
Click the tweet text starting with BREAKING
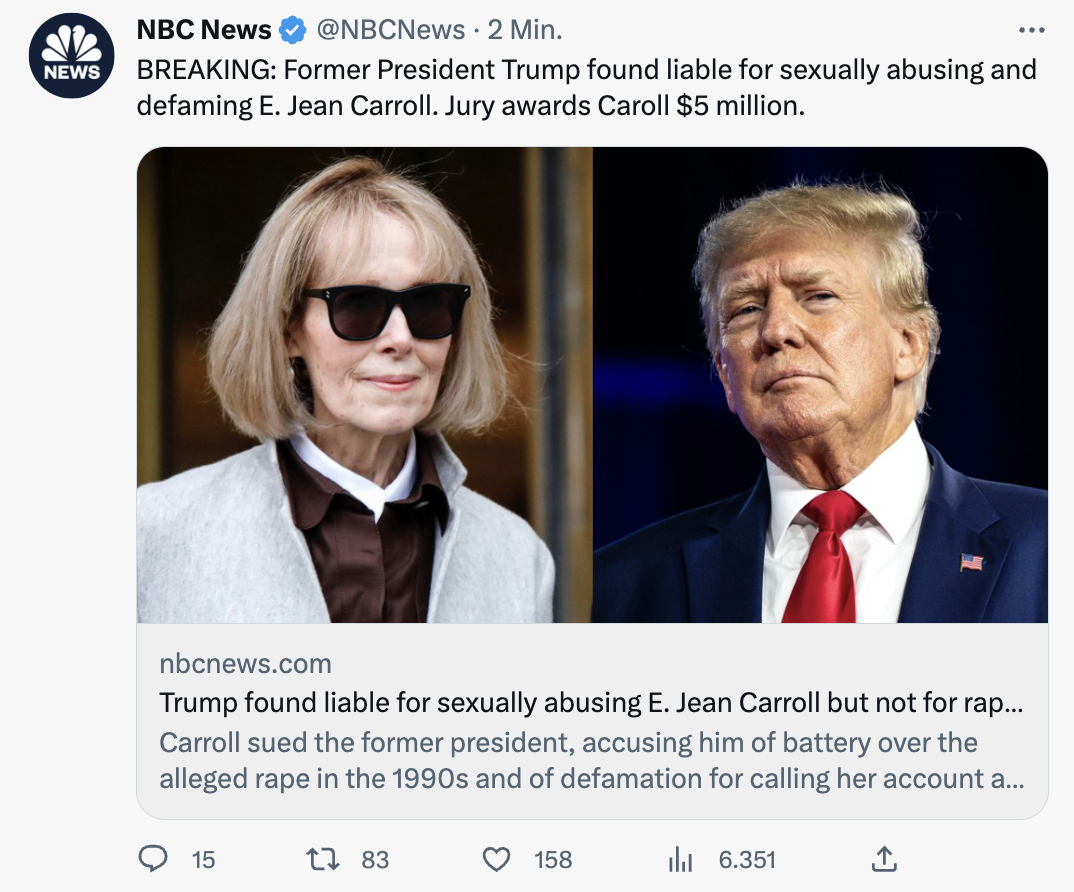pos(586,87)
